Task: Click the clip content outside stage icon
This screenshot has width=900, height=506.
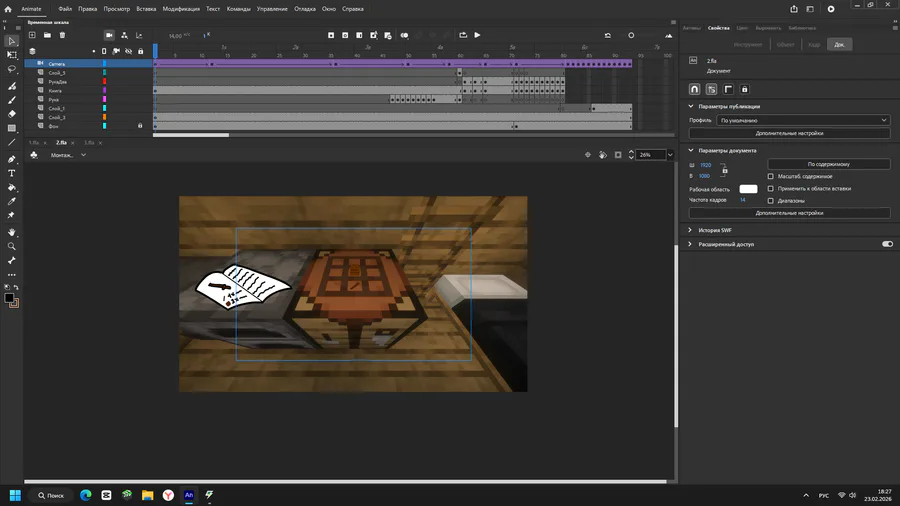Action: click(618, 155)
